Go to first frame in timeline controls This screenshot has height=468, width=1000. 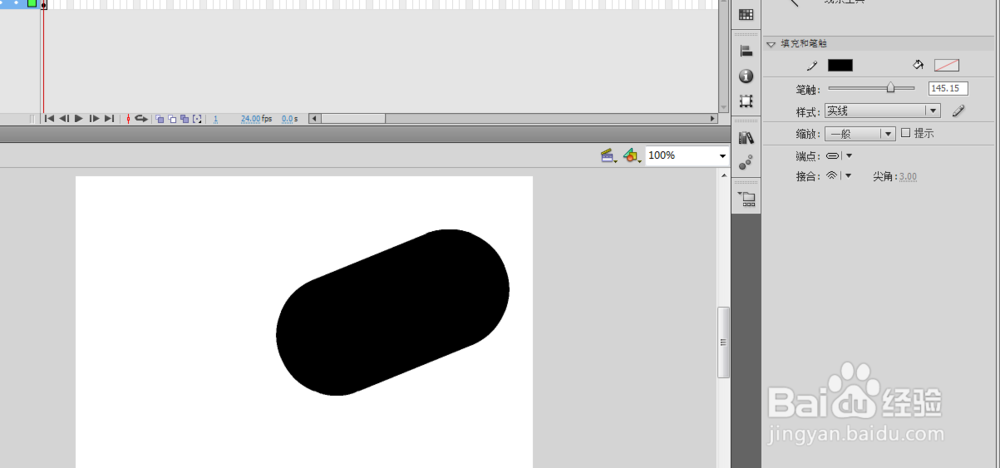point(48,119)
